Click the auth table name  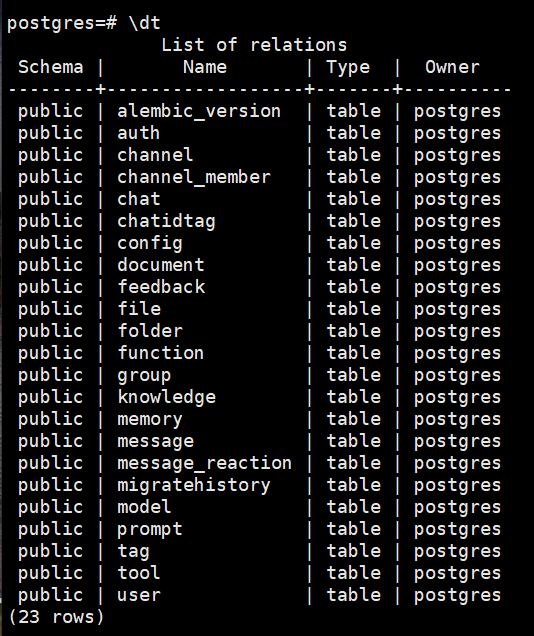pos(138,133)
